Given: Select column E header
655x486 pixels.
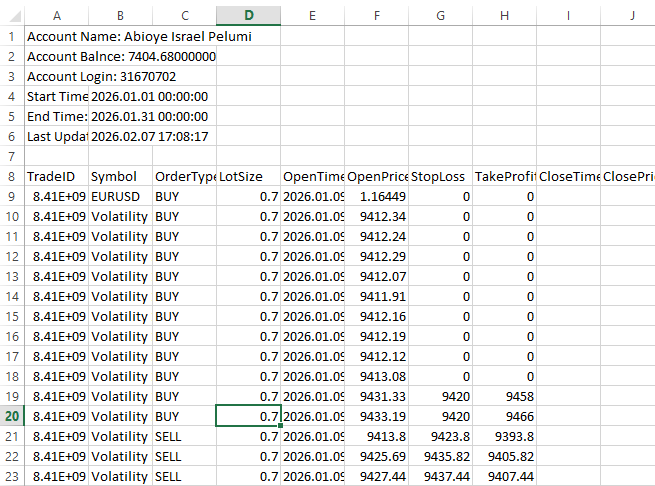Looking at the screenshot, I should click(312, 16).
